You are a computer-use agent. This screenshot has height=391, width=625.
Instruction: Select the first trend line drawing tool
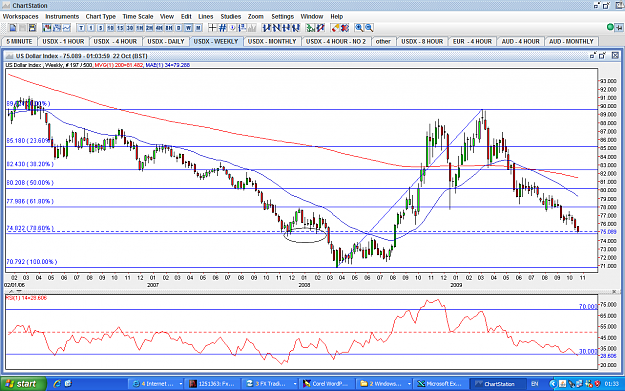tap(267, 28)
